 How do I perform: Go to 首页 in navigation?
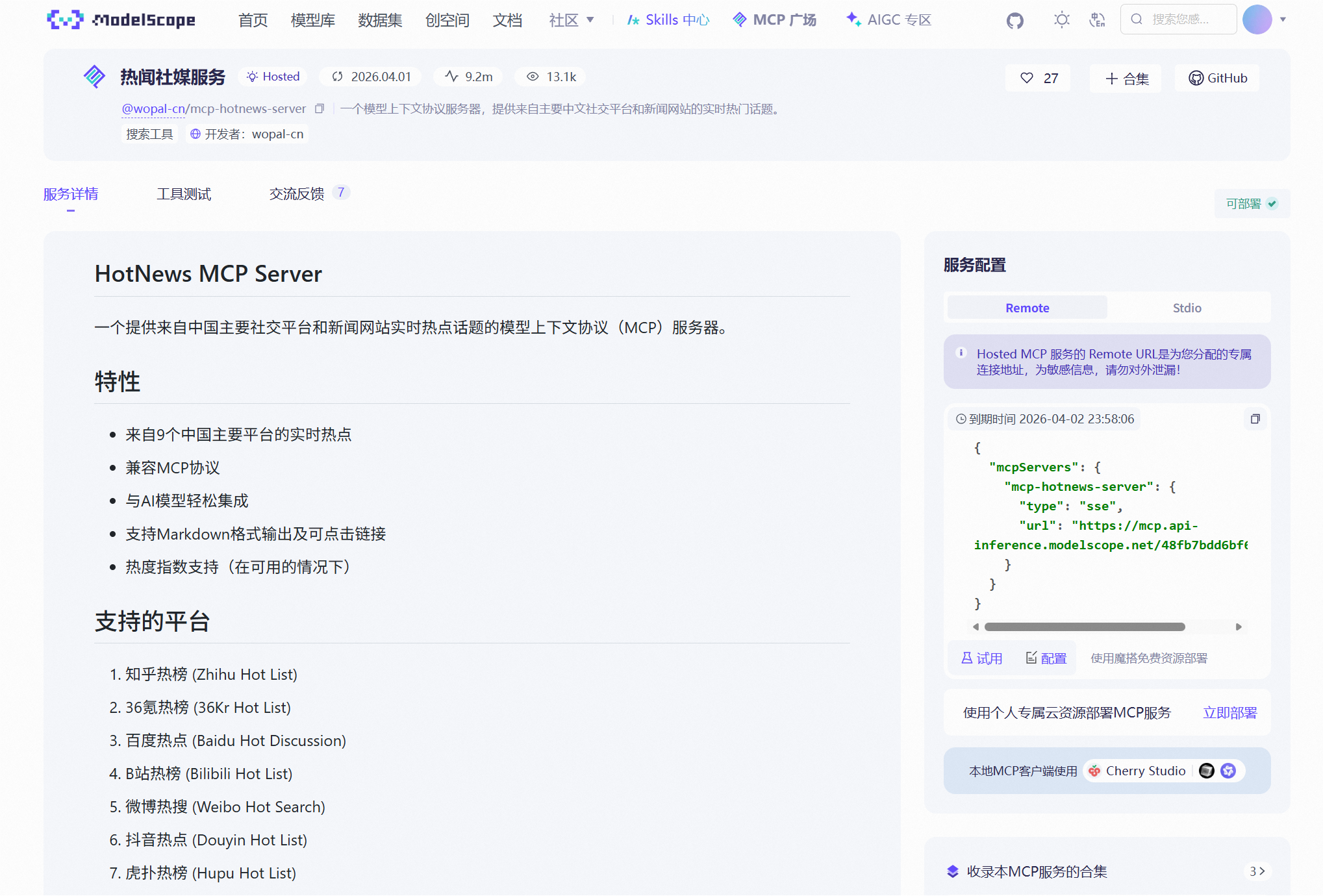point(253,20)
